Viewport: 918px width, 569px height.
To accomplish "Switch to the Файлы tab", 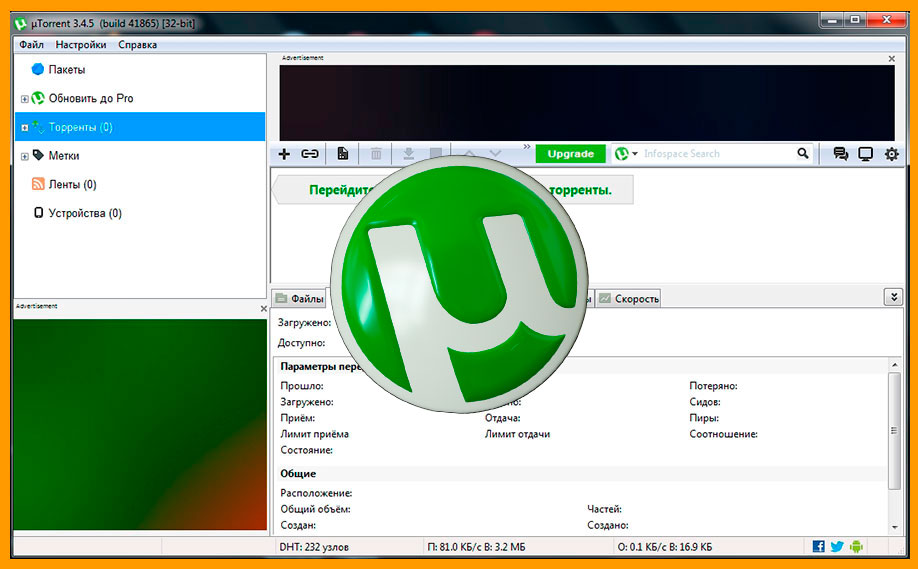I will pyautogui.click(x=300, y=299).
